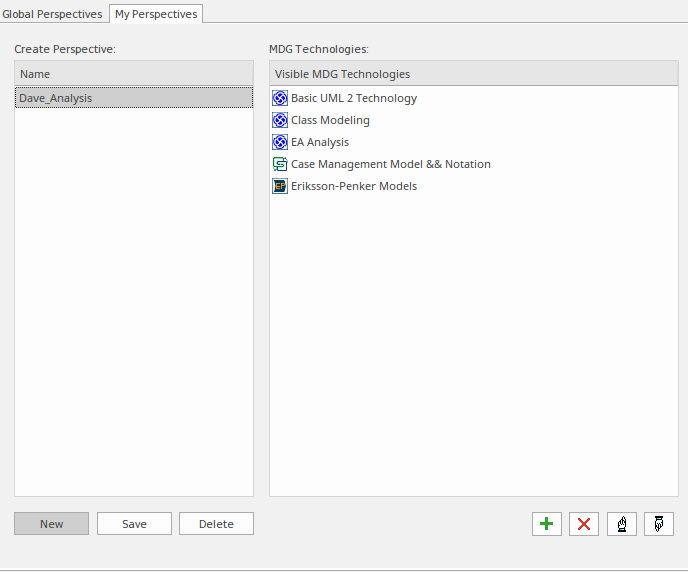Click the hand pointing down move-down icon

pos(659,524)
